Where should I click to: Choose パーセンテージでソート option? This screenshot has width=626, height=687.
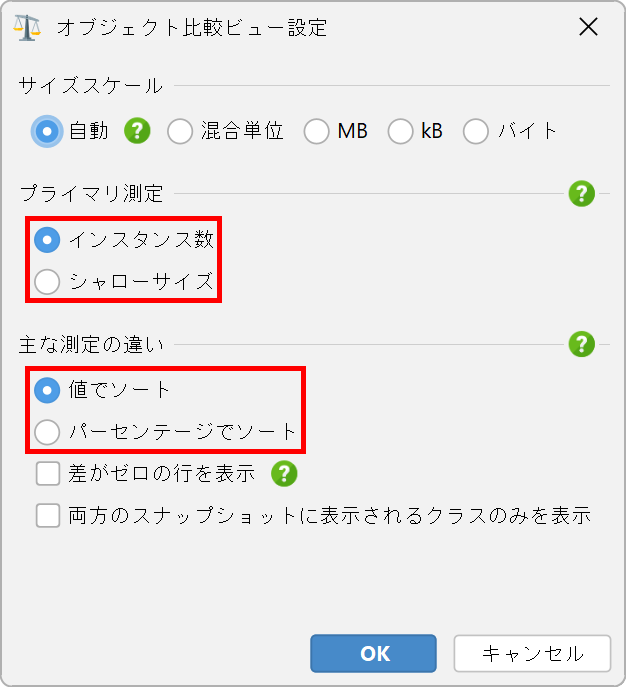click(x=47, y=432)
